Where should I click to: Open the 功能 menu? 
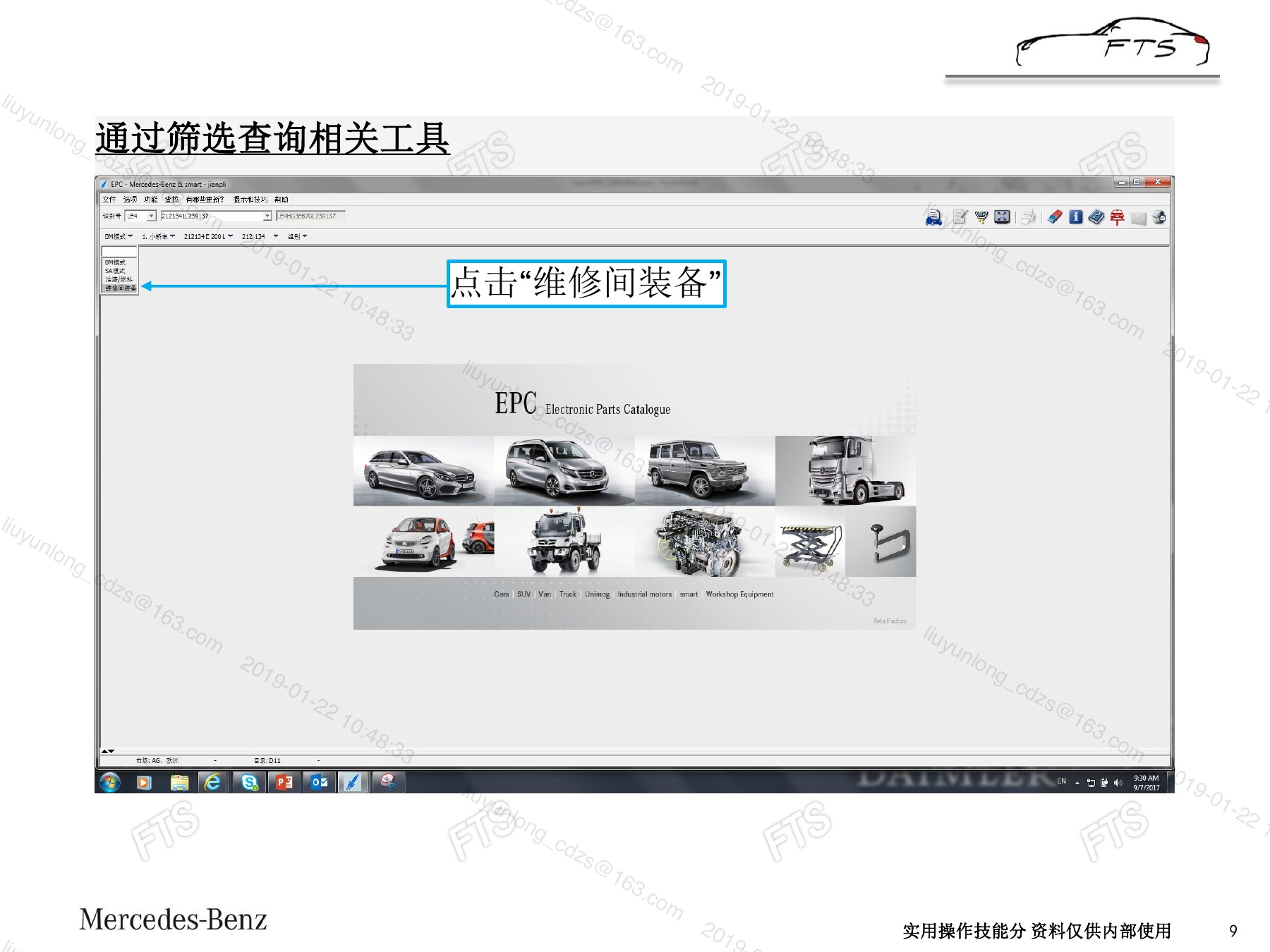tap(151, 200)
